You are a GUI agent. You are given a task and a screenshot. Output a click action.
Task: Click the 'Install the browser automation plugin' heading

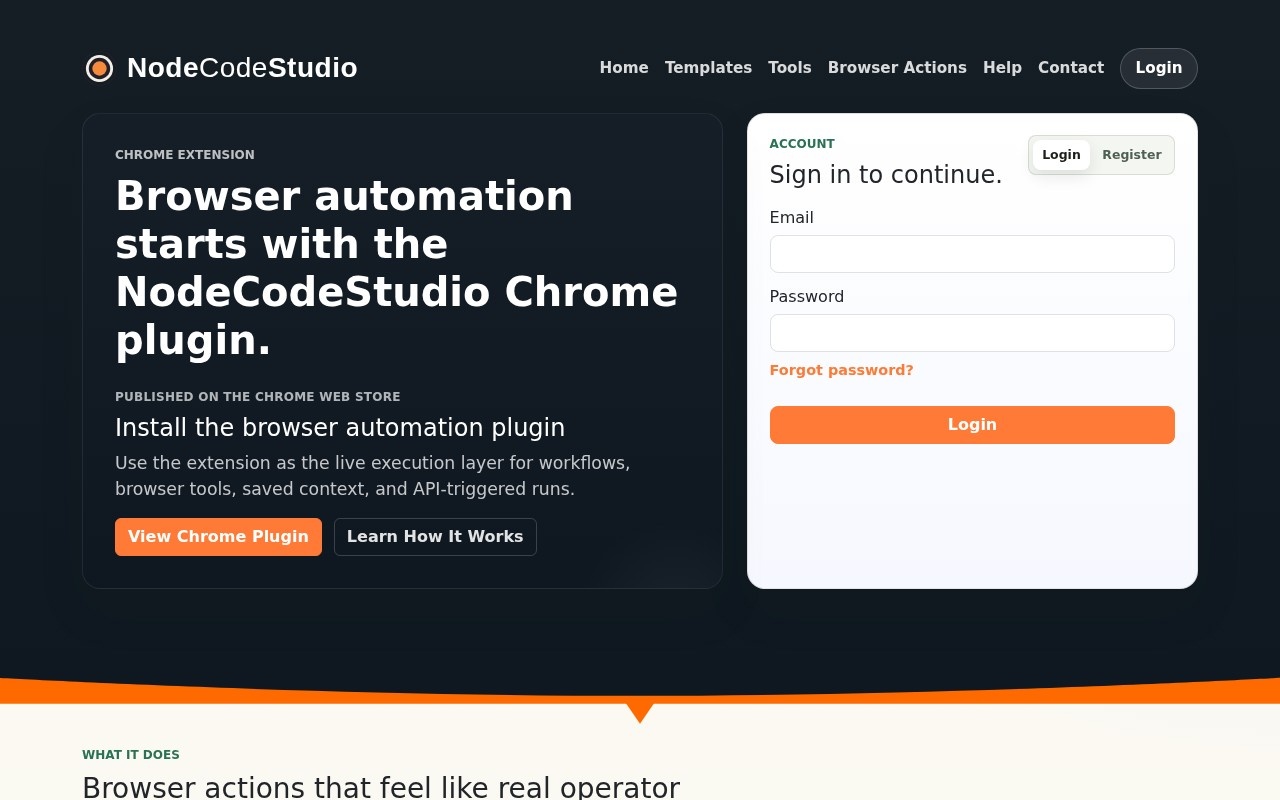tap(340, 428)
